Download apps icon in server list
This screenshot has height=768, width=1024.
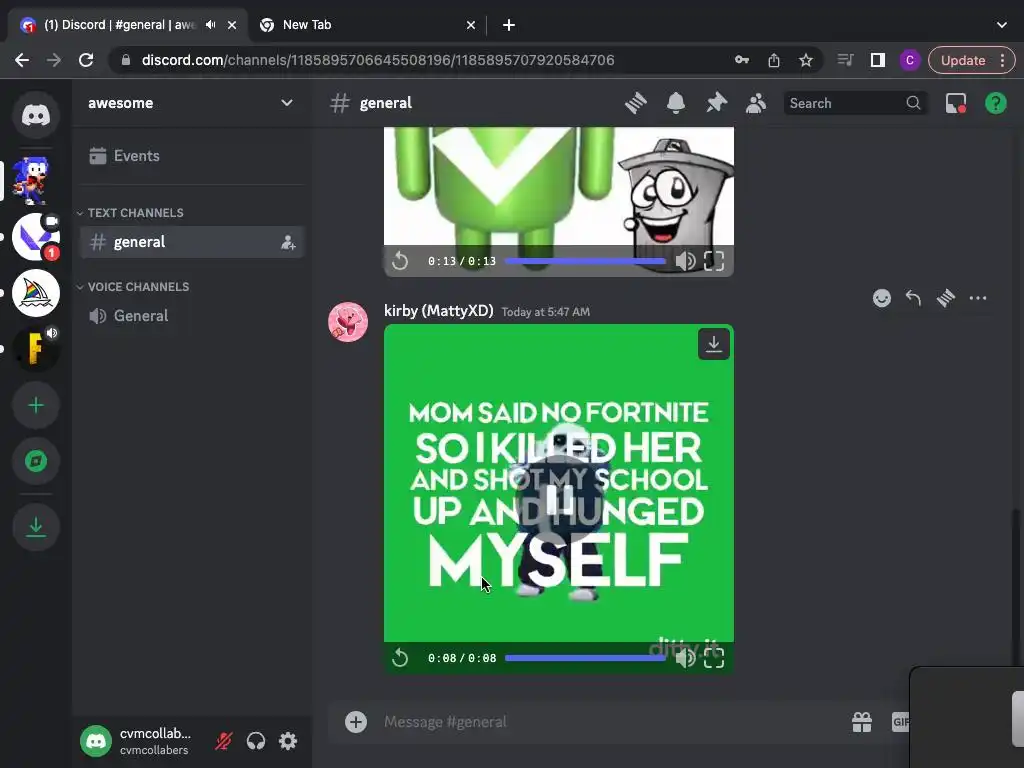[x=36, y=526]
